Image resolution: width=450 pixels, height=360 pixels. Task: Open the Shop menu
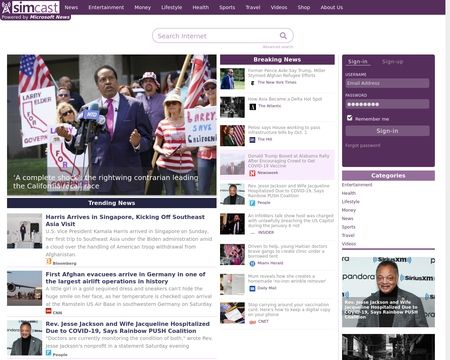pos(304,7)
